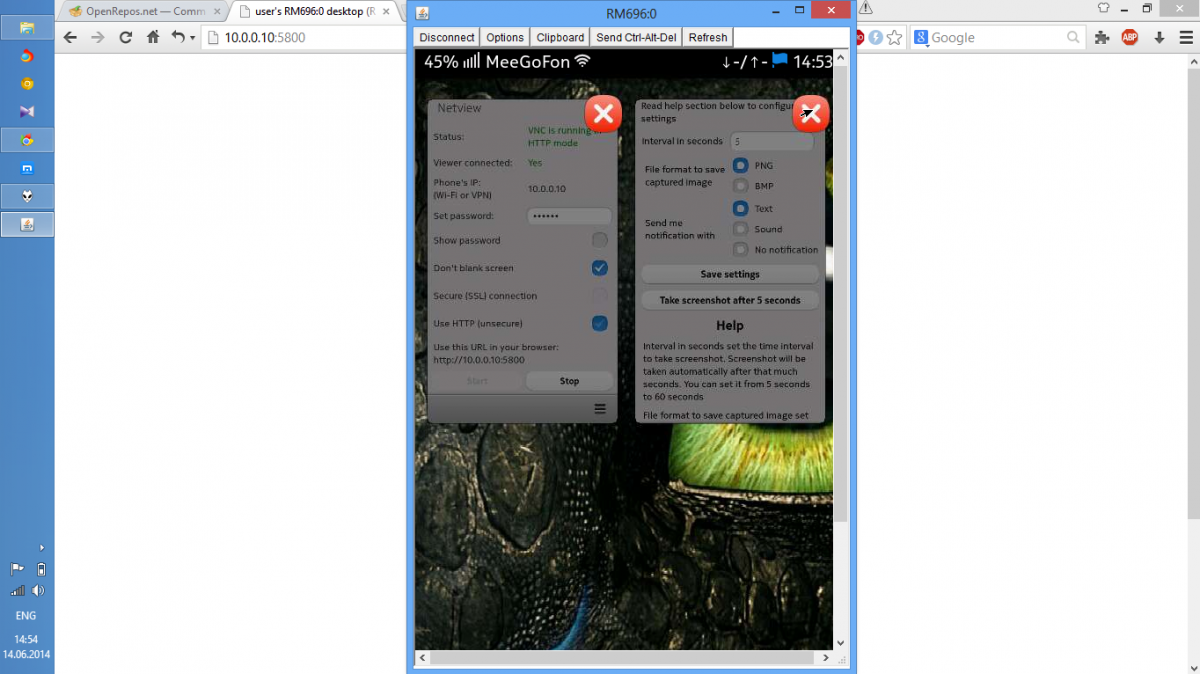Click the Interval in seconds field
Screen dimensions: 1200x674
[771, 142]
